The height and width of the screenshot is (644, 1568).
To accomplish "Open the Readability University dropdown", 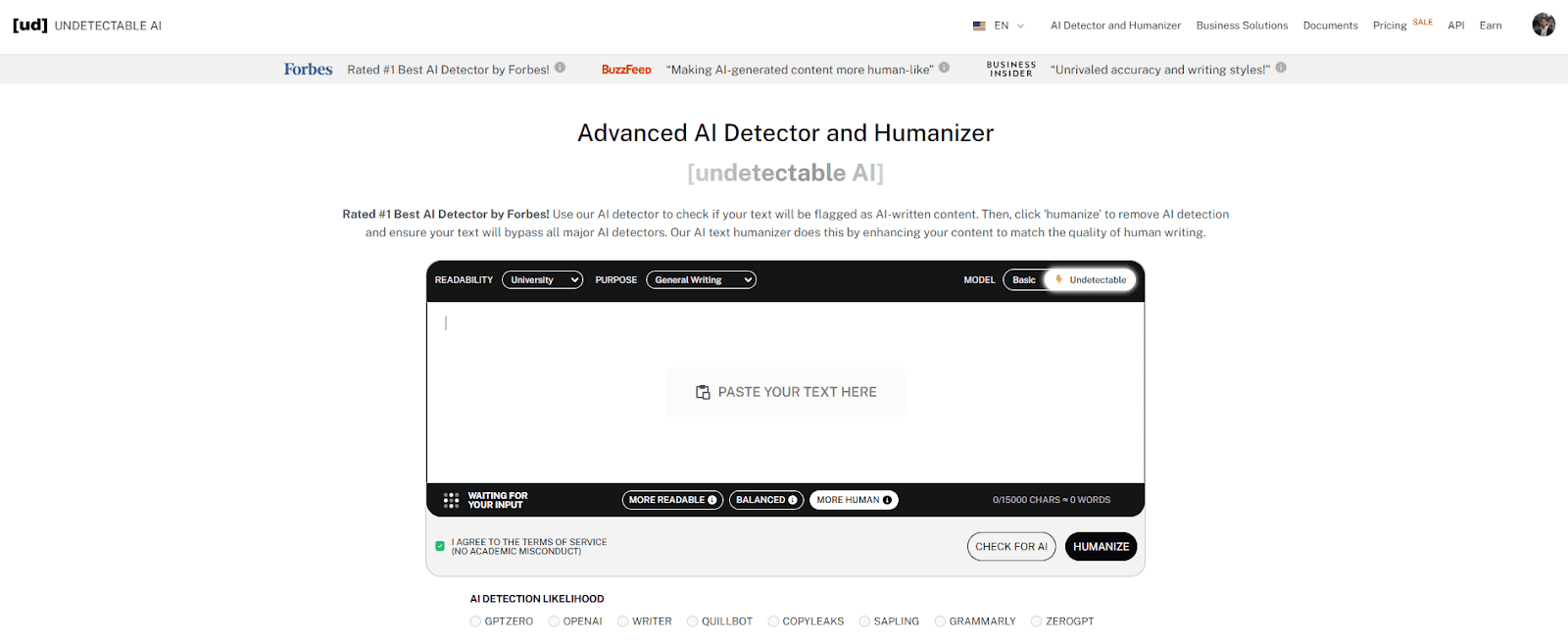I will pyautogui.click(x=542, y=280).
